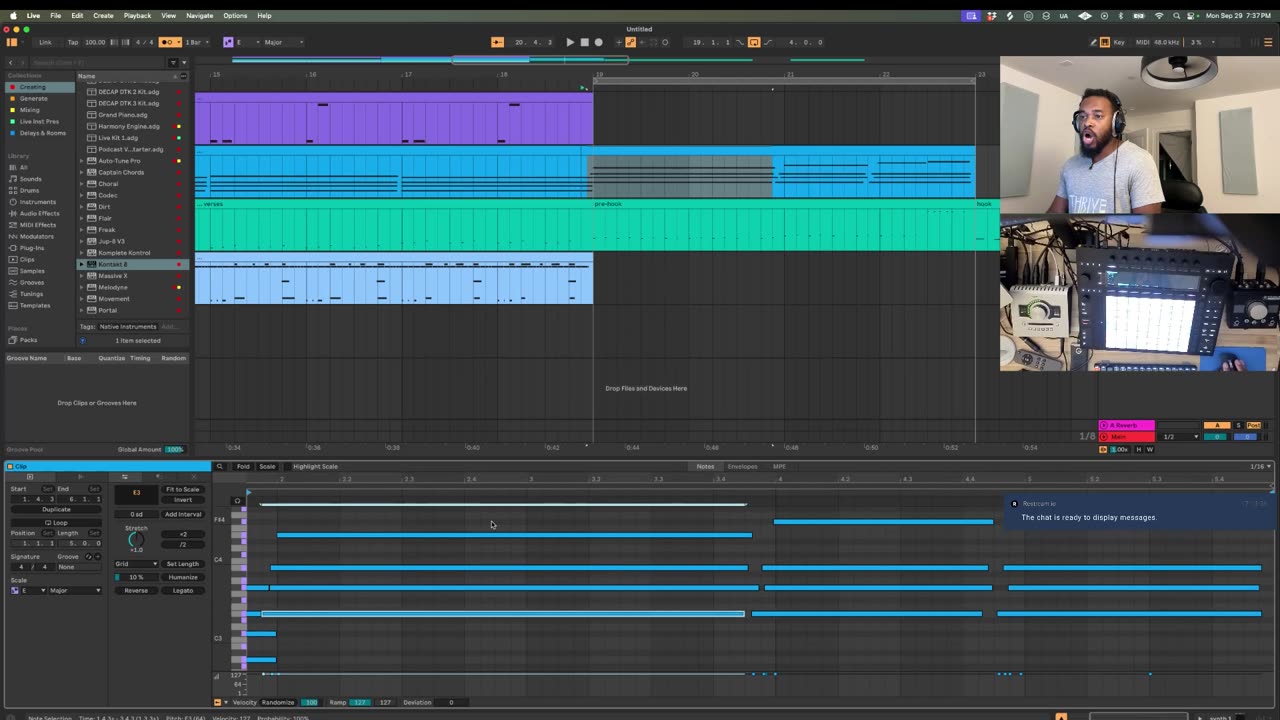Image resolution: width=1280 pixels, height=720 pixels.
Task: Expand the Auto-Tune Pro folder
Action: coord(82,161)
